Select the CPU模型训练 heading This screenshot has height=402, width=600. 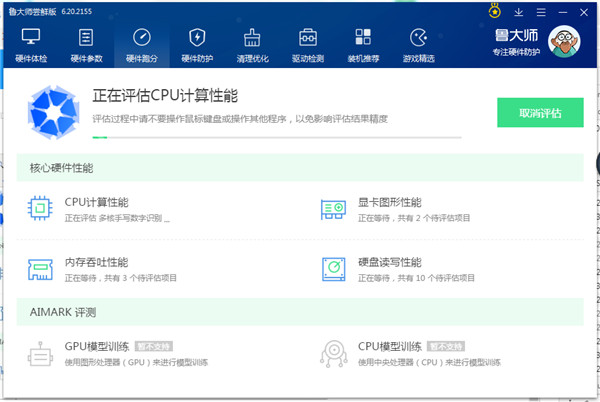point(390,346)
